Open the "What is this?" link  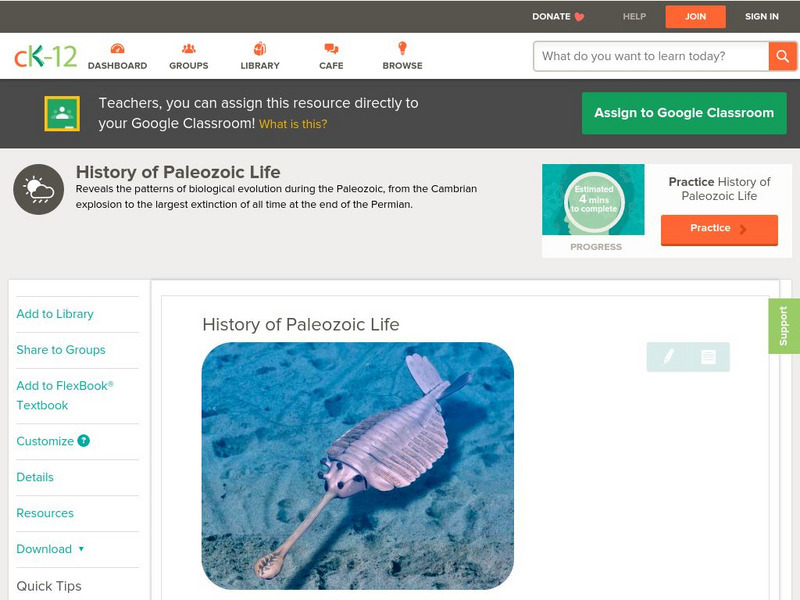pos(293,125)
